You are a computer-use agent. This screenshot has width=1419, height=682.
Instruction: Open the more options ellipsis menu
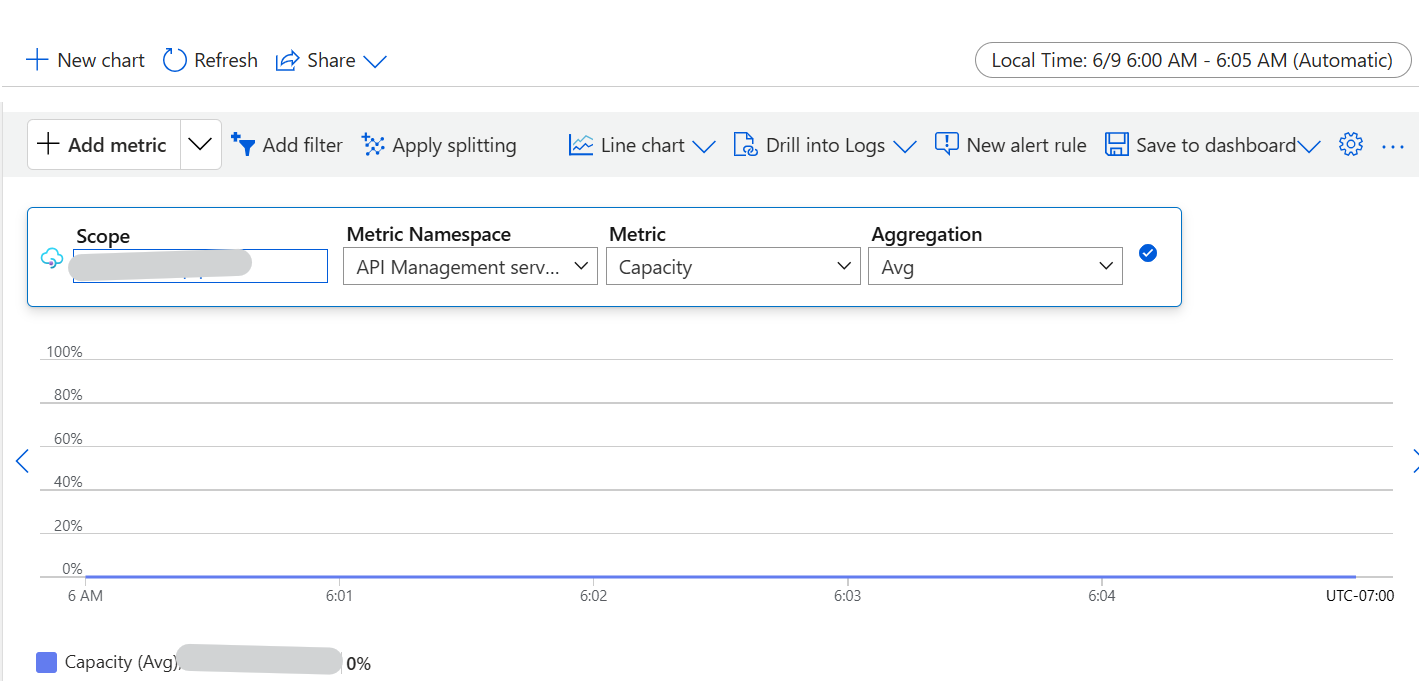1393,146
